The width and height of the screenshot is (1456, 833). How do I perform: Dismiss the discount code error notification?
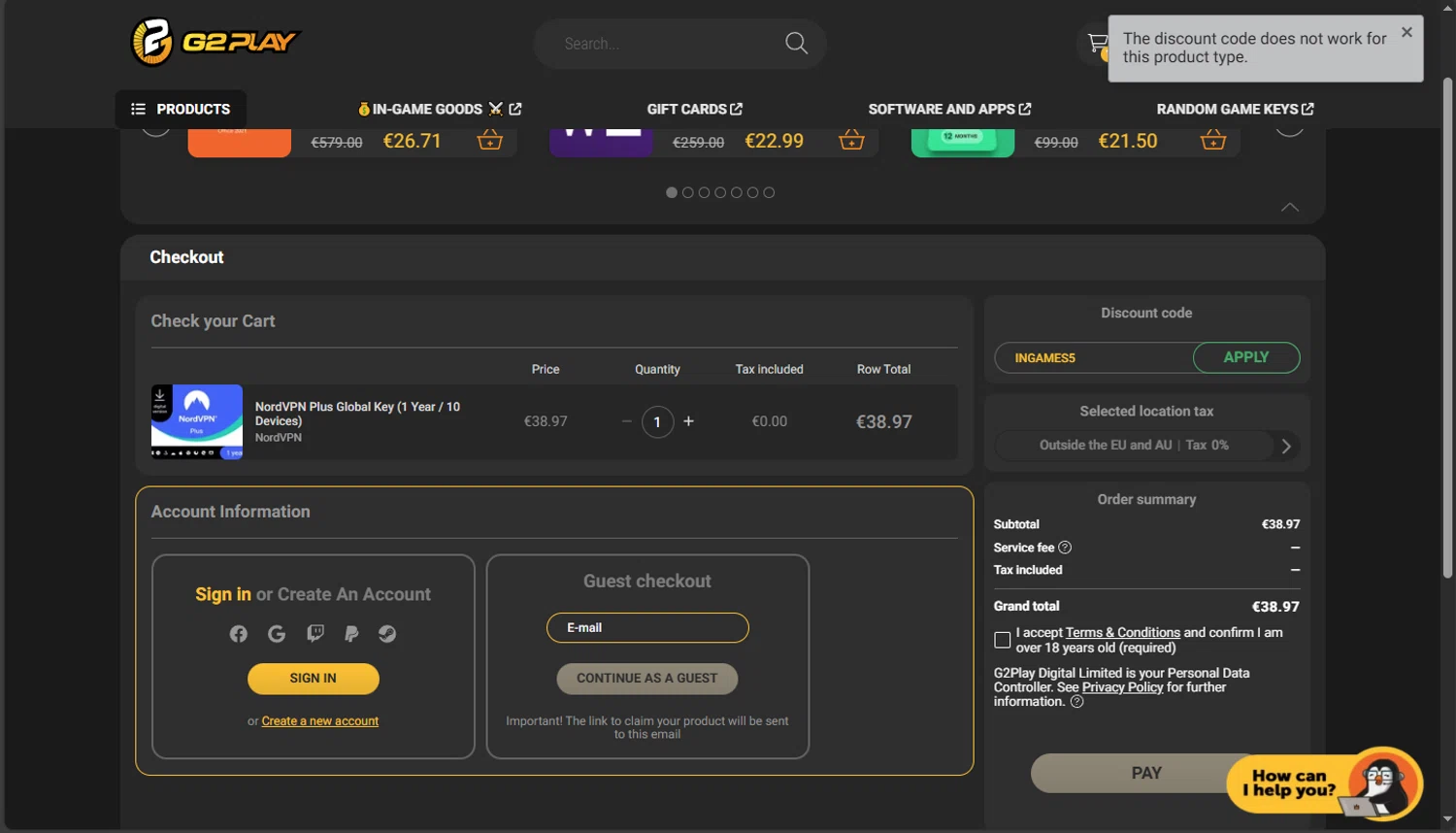pyautogui.click(x=1406, y=32)
